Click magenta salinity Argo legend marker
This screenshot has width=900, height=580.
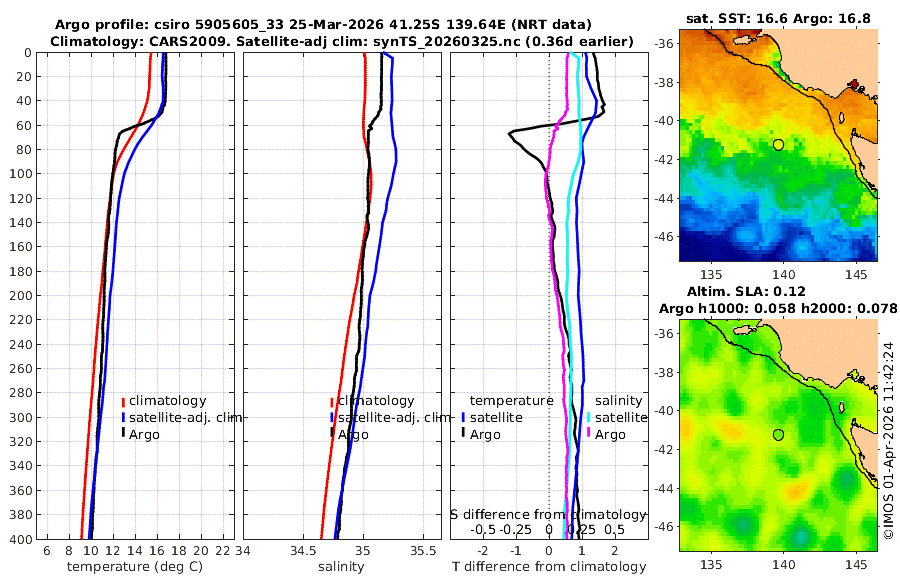pos(589,434)
